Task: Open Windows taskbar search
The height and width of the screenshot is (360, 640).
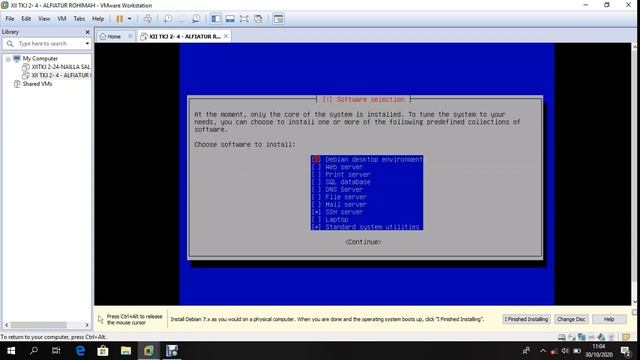Action: click(x=34, y=351)
